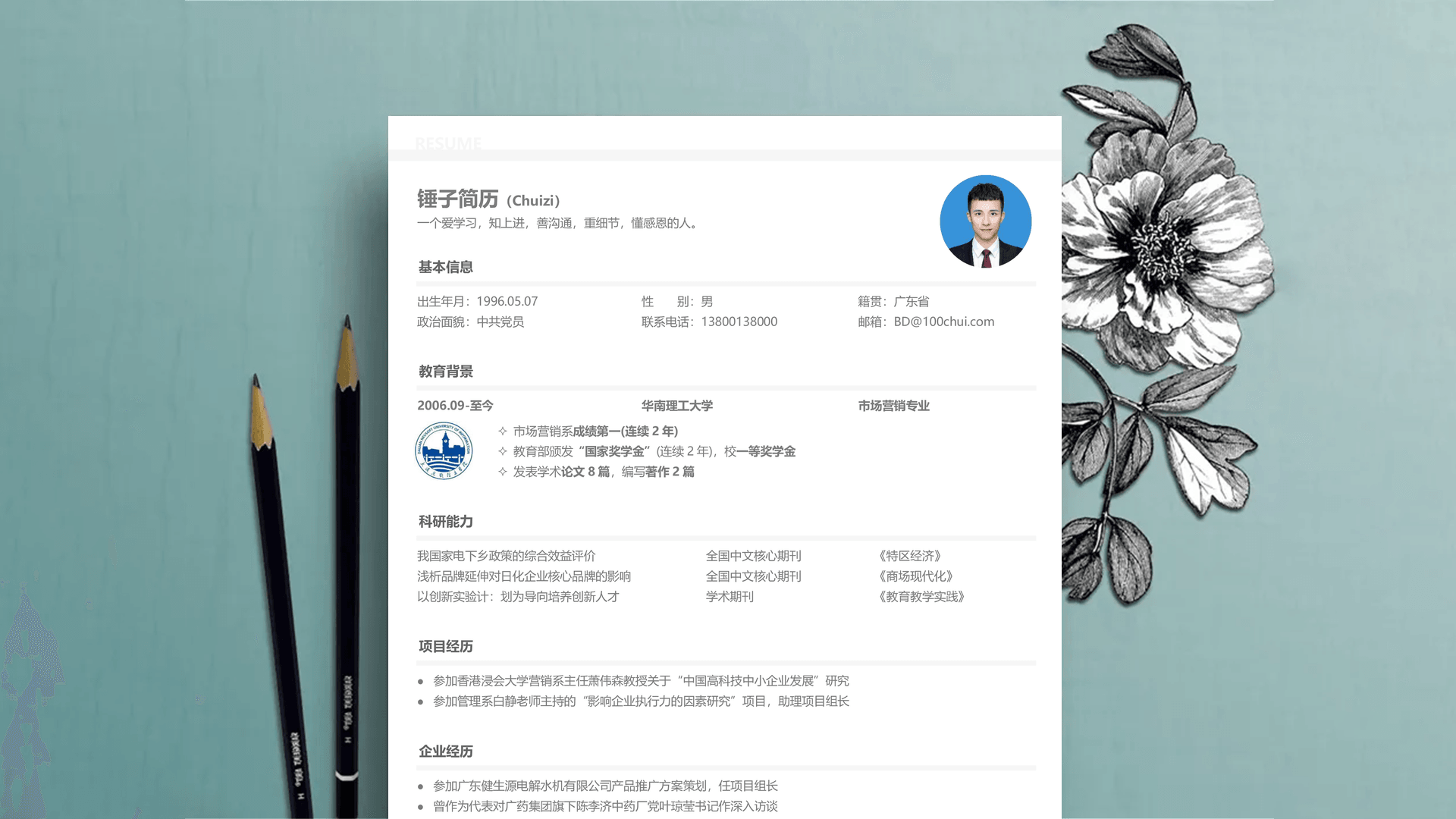The width and height of the screenshot is (1456, 819).
Task: Click the 华南理工大学 university name
Action: 676,406
